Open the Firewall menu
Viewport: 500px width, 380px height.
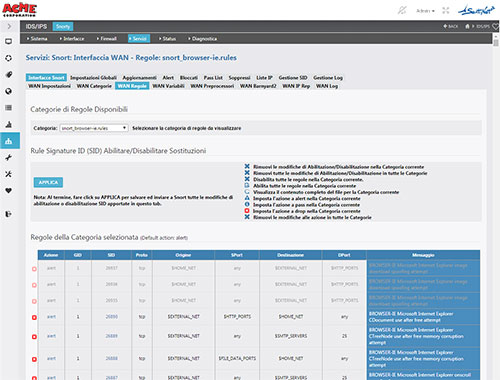[107, 39]
